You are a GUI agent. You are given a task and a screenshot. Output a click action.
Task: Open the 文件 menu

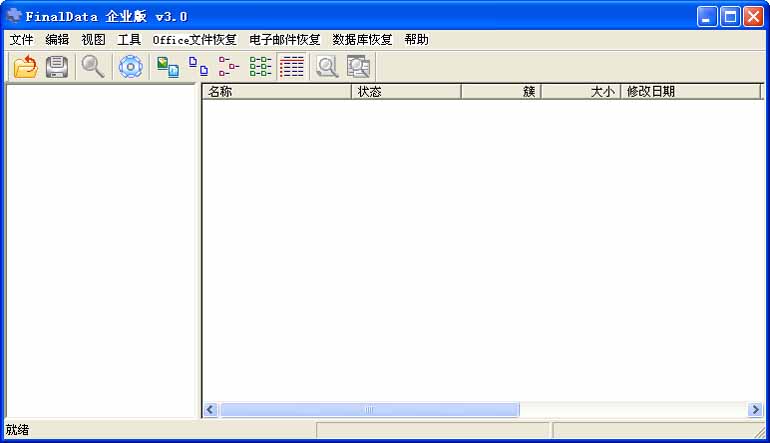point(21,40)
